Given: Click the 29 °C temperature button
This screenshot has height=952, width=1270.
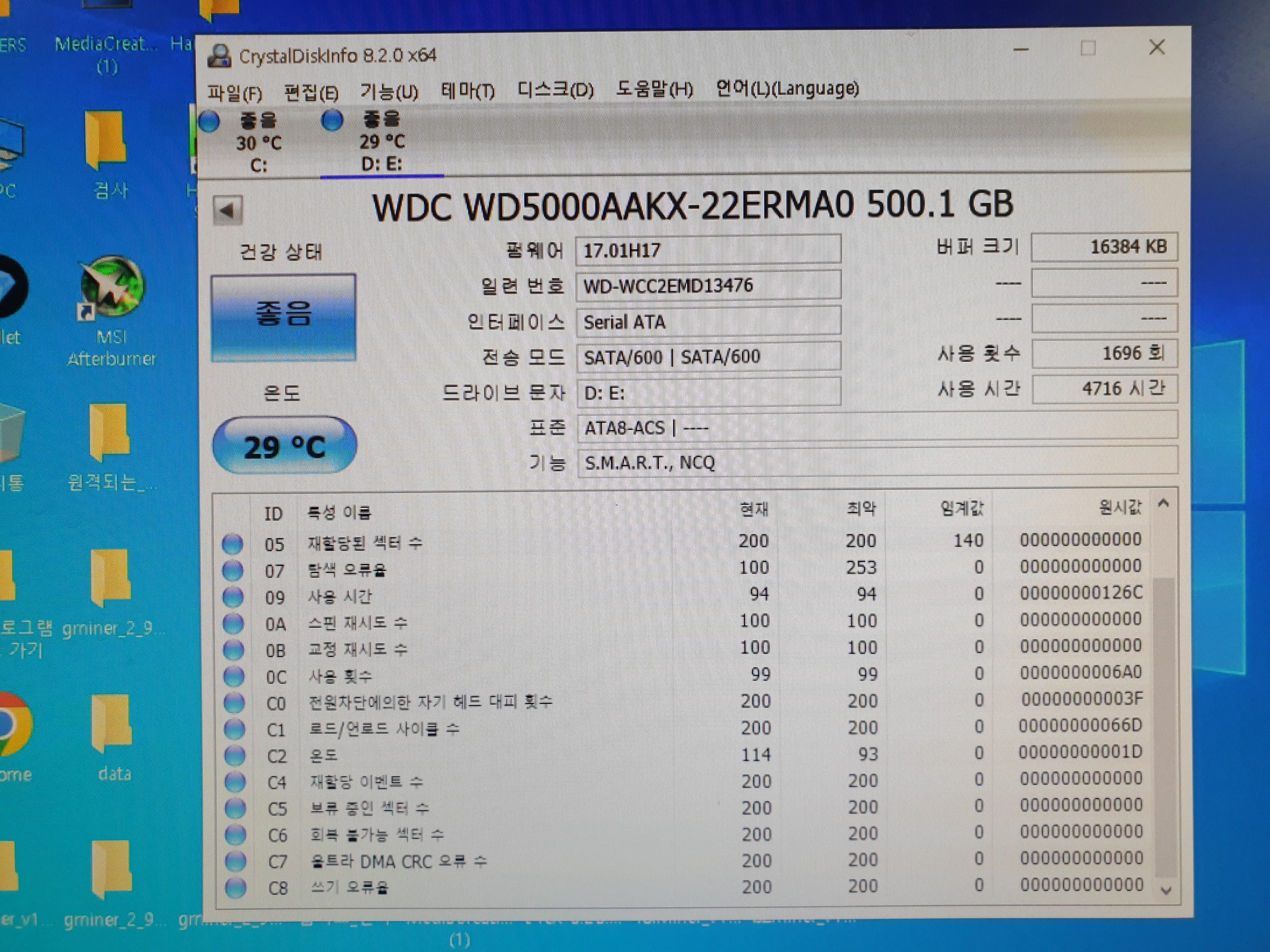Looking at the screenshot, I should [284, 446].
